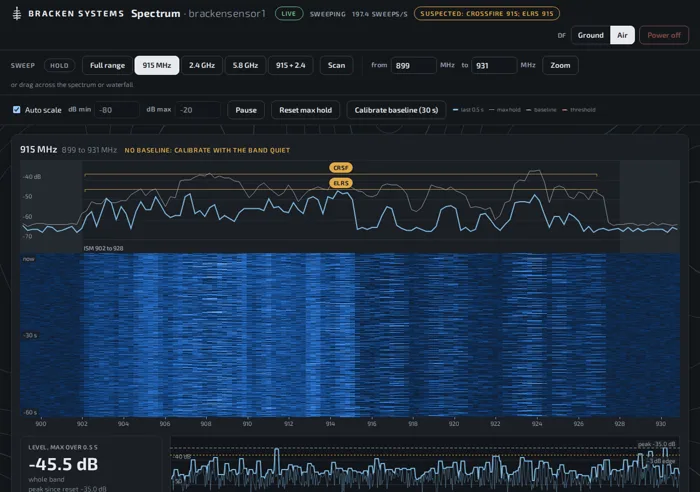The width and height of the screenshot is (700, 492).
Task: Click the 924 frequency axis tick label
Action: tap(537, 424)
